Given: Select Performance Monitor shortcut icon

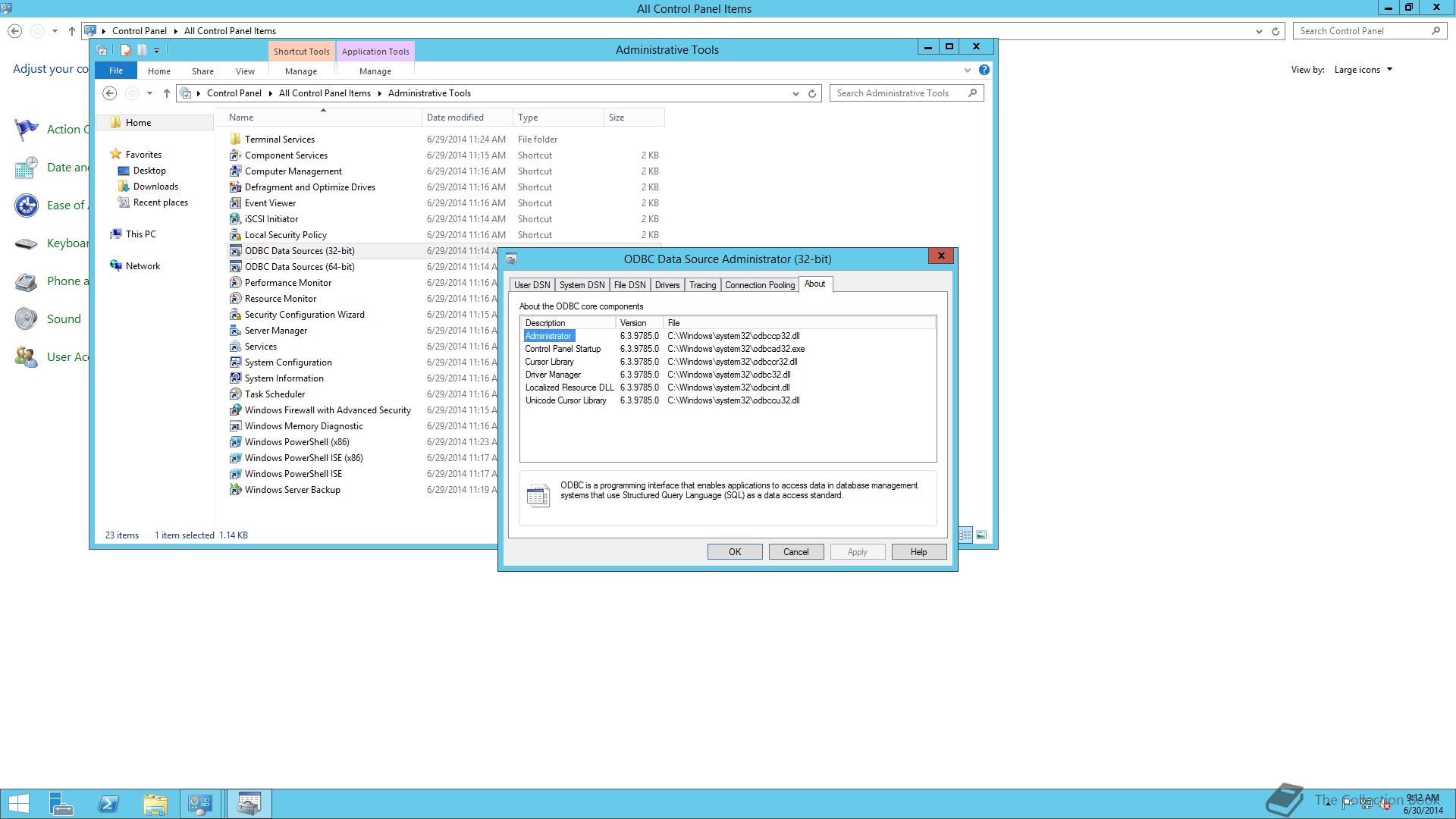Looking at the screenshot, I should tap(235, 282).
